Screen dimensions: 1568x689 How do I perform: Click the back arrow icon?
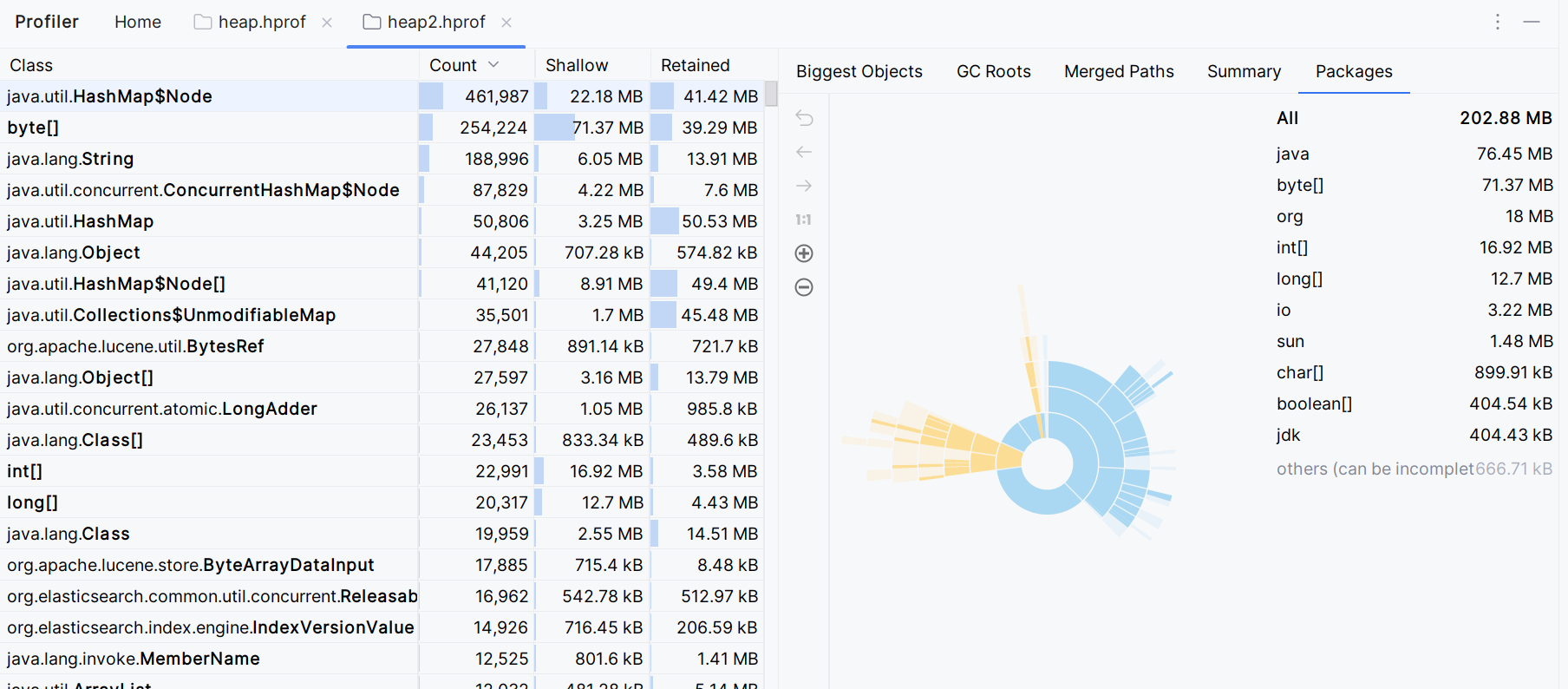804,152
